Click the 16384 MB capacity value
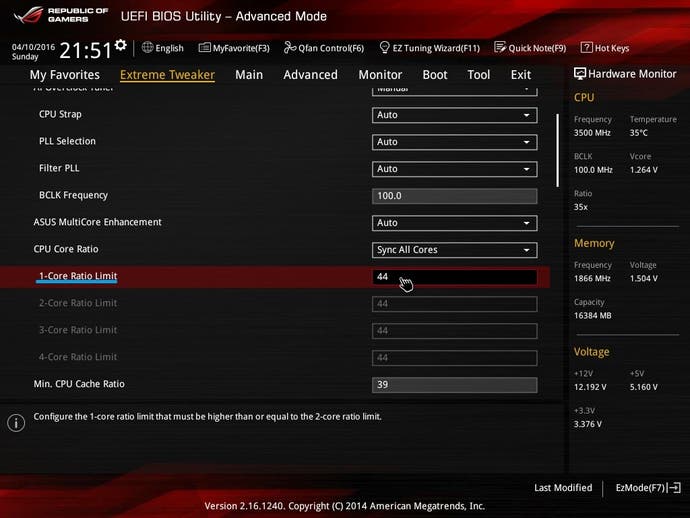This screenshot has height=518, width=690. pyautogui.click(x=593, y=316)
